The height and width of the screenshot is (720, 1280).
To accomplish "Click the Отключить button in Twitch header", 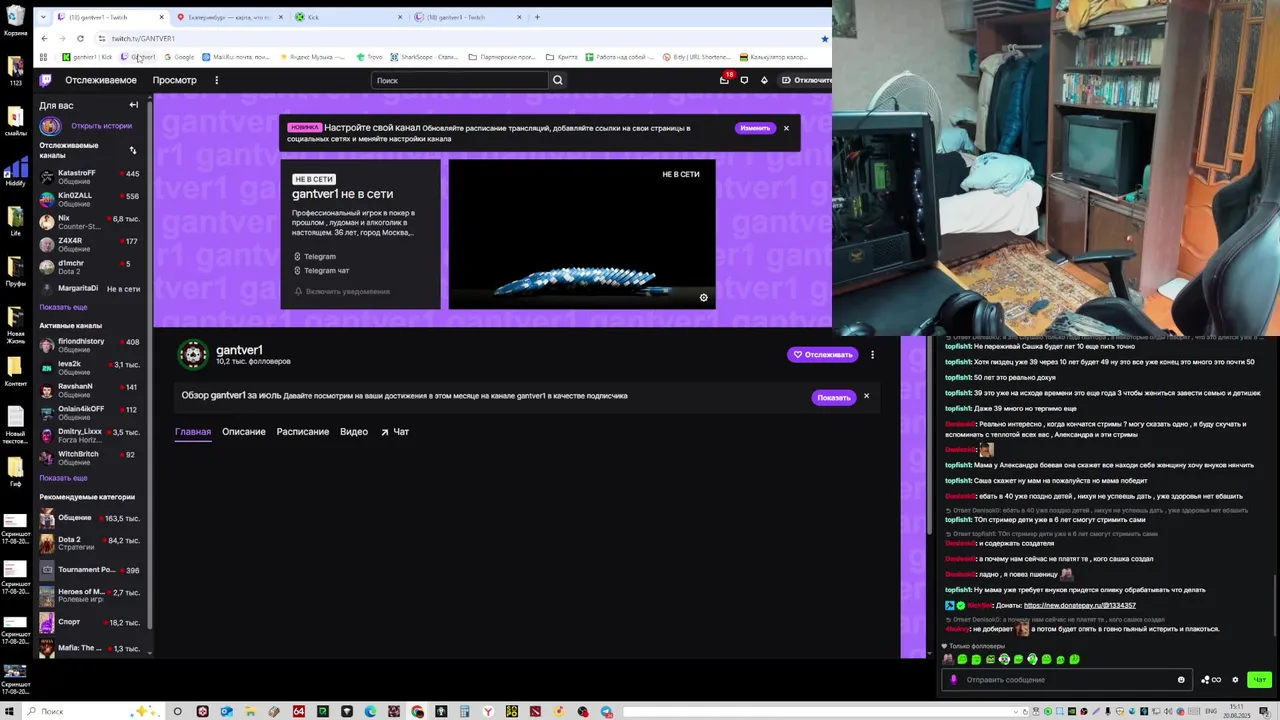I will pyautogui.click(x=806, y=80).
